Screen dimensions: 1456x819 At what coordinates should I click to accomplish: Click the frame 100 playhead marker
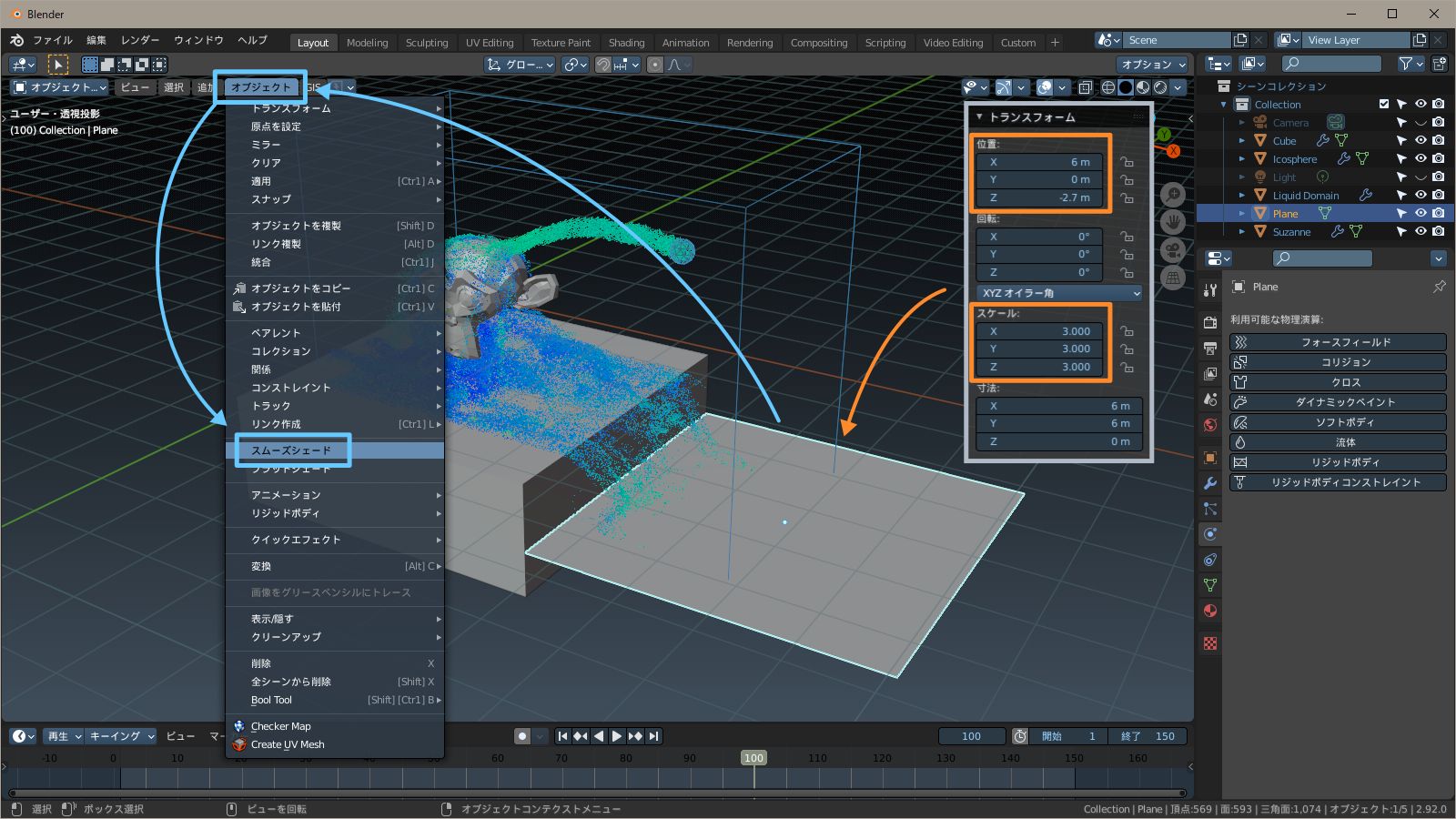pos(753,757)
